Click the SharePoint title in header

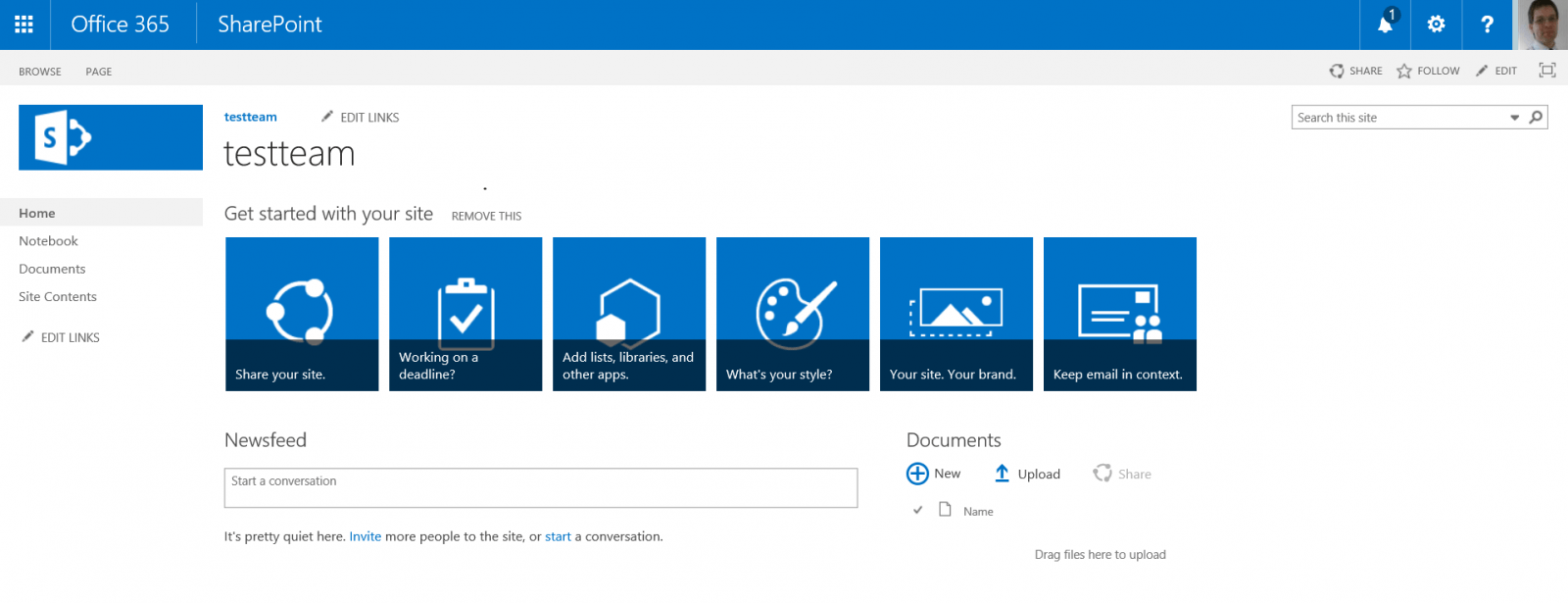click(269, 25)
